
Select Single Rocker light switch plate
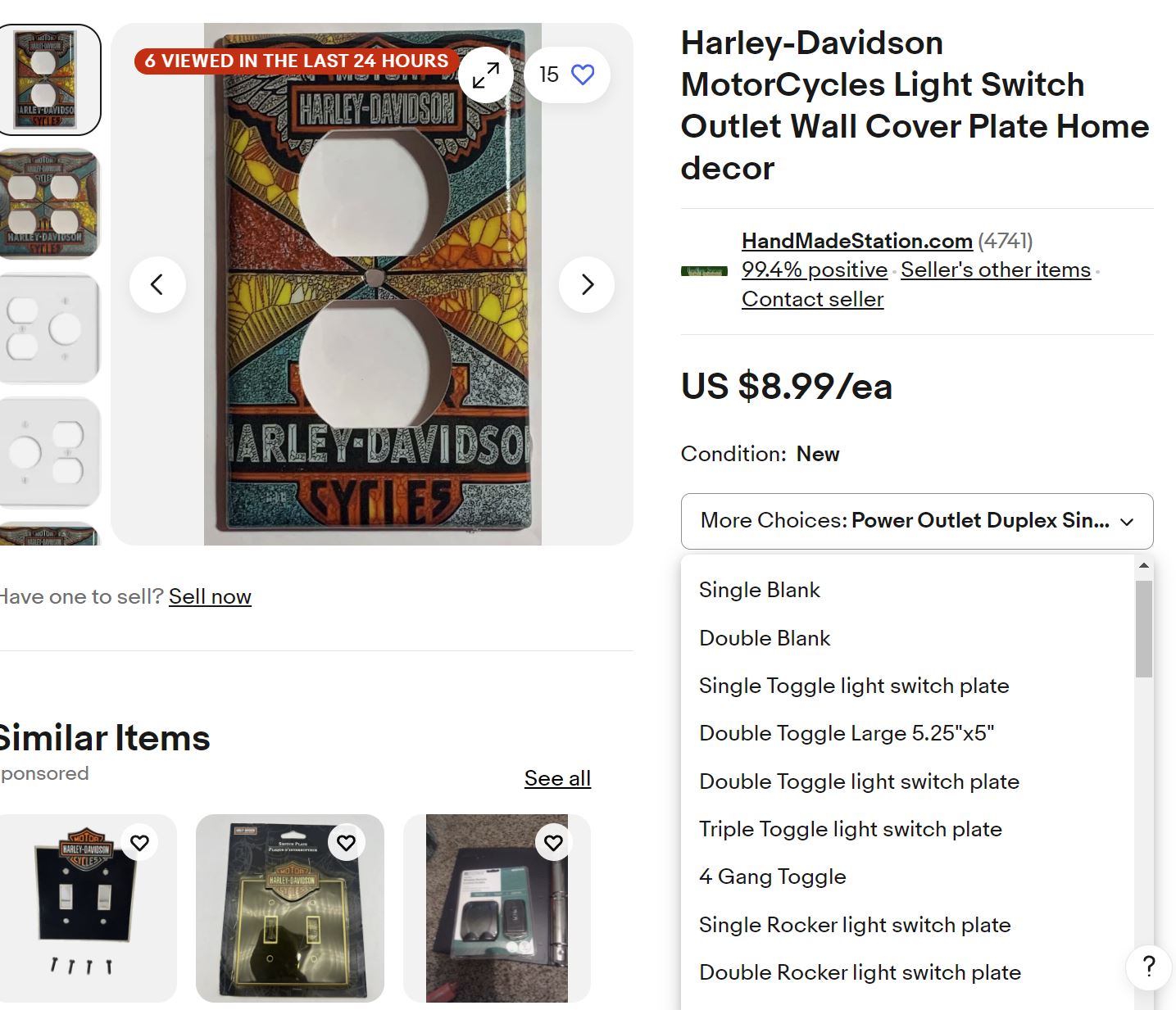pyautogui.click(x=854, y=925)
